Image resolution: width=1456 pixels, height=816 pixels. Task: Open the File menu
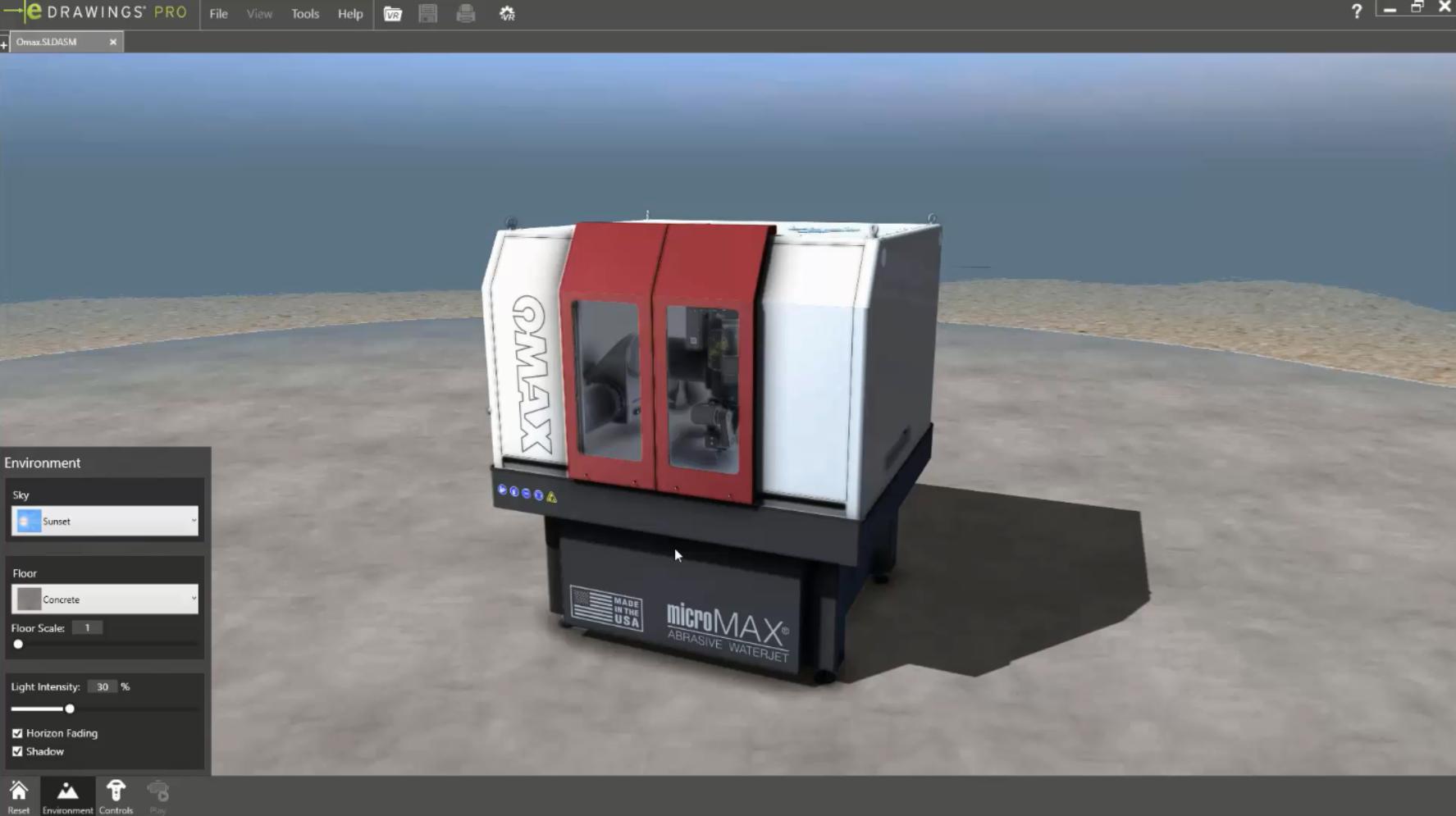coord(218,14)
